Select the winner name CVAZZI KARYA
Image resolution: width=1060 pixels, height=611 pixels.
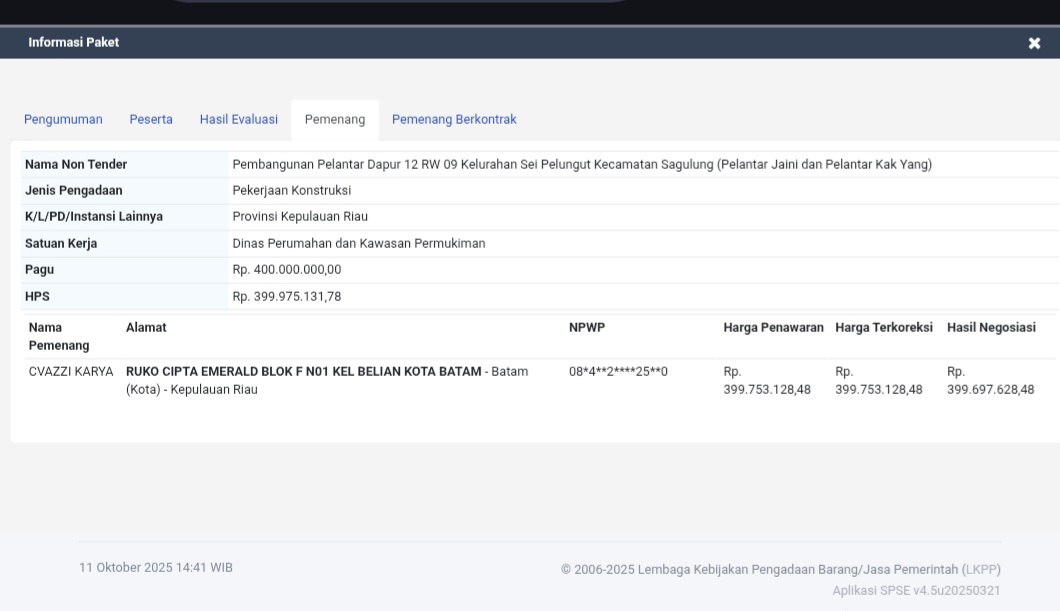pyautogui.click(x=71, y=372)
